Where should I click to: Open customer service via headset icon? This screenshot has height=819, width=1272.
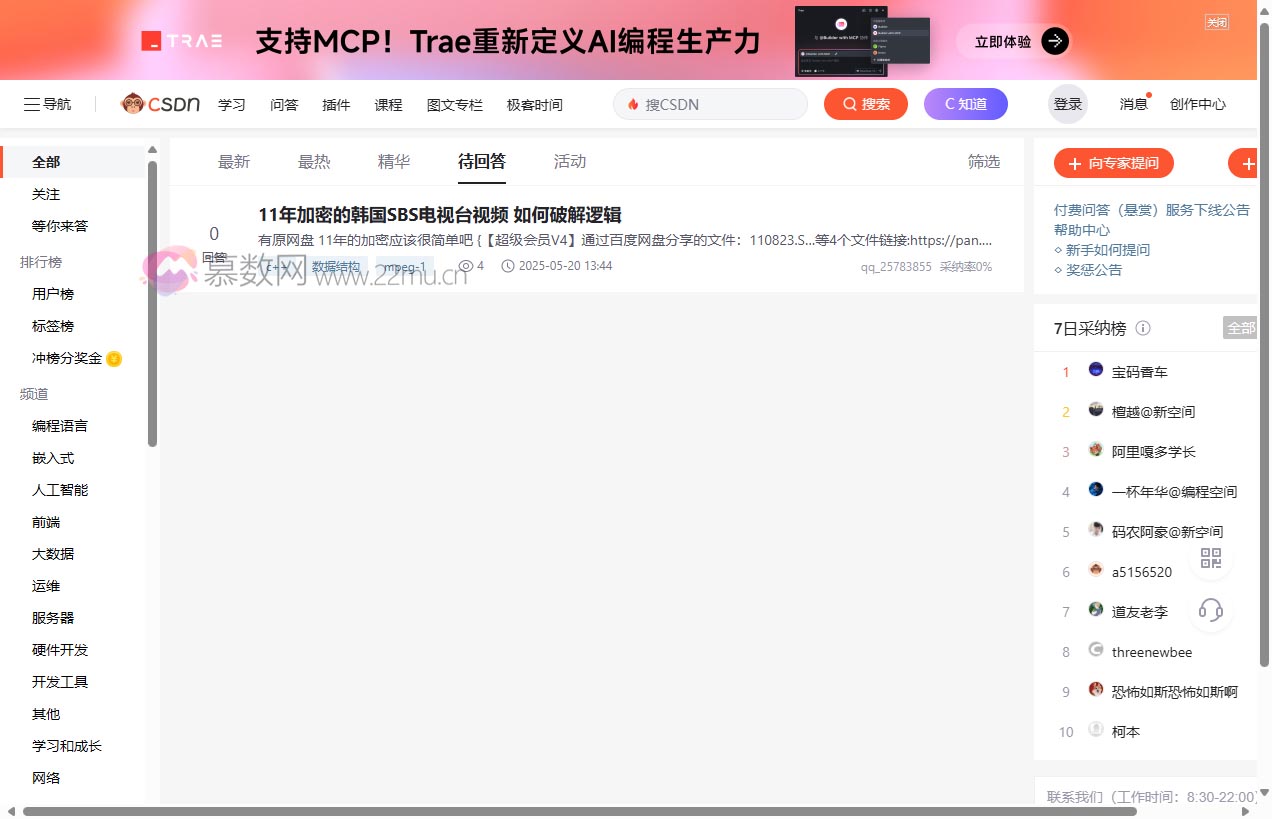(x=1210, y=611)
